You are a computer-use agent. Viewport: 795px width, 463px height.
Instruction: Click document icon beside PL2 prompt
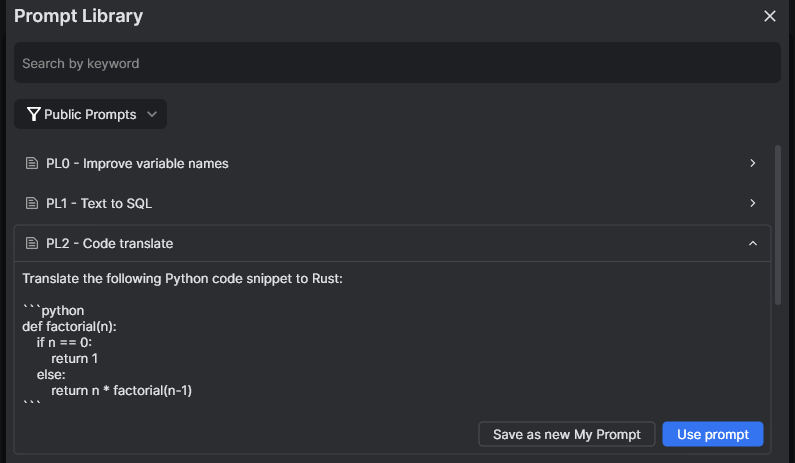click(x=32, y=243)
